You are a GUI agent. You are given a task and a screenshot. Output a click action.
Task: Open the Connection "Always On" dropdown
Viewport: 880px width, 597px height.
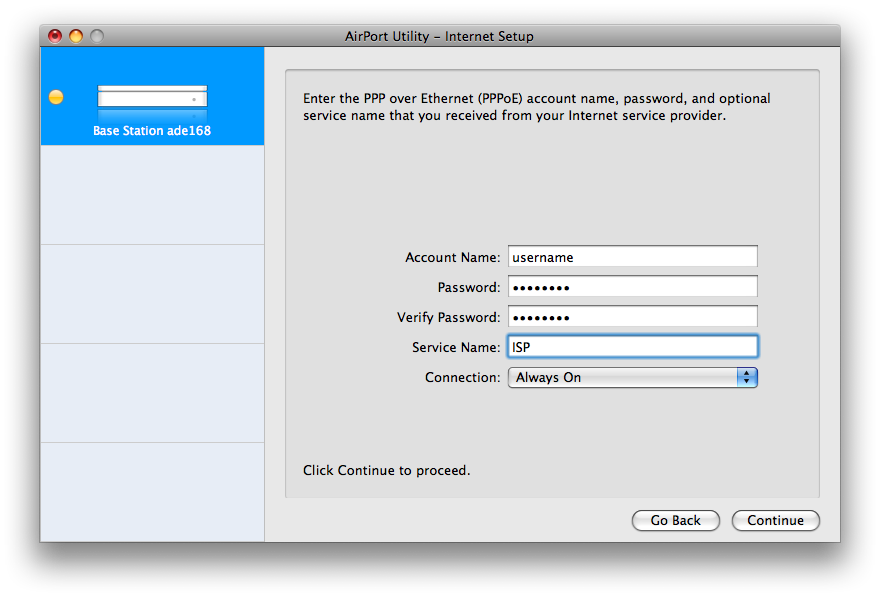click(x=622, y=377)
